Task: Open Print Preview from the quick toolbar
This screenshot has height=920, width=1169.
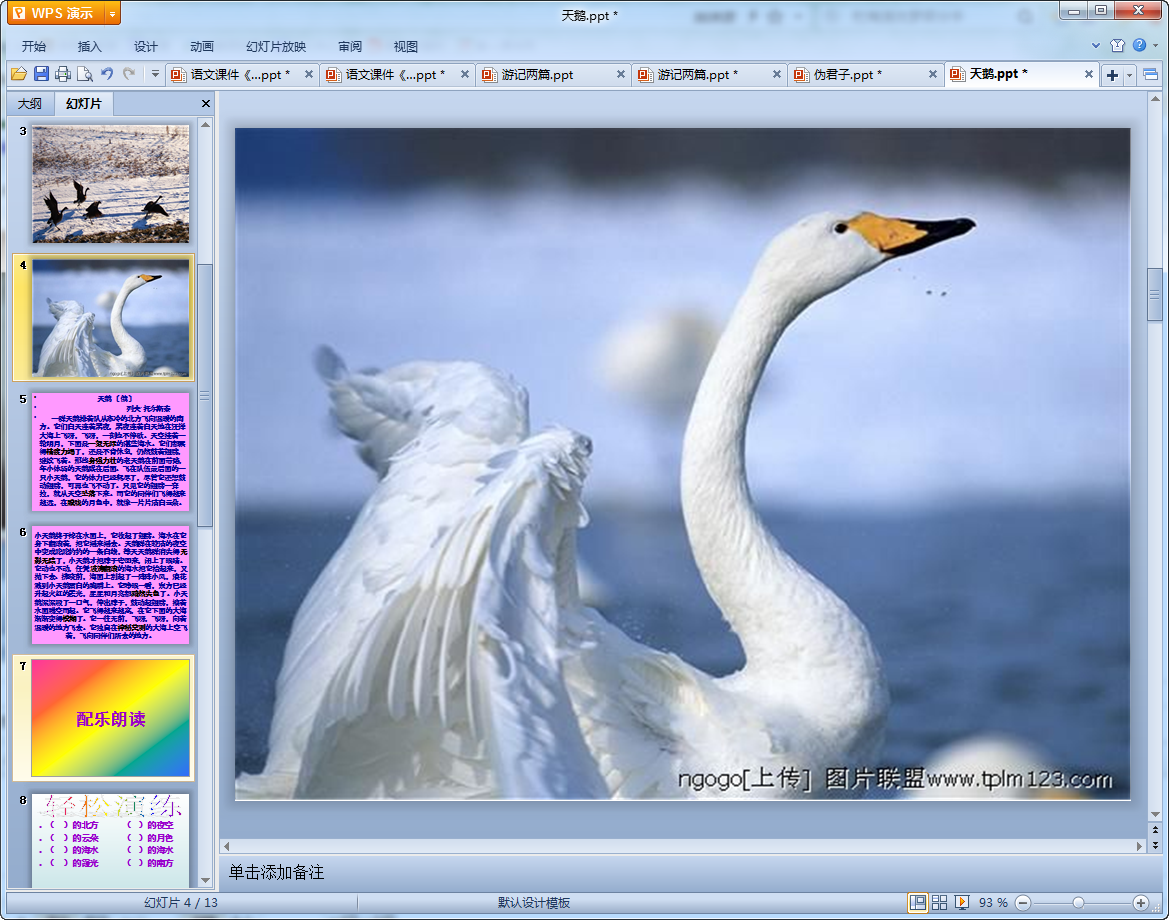Action: point(85,74)
